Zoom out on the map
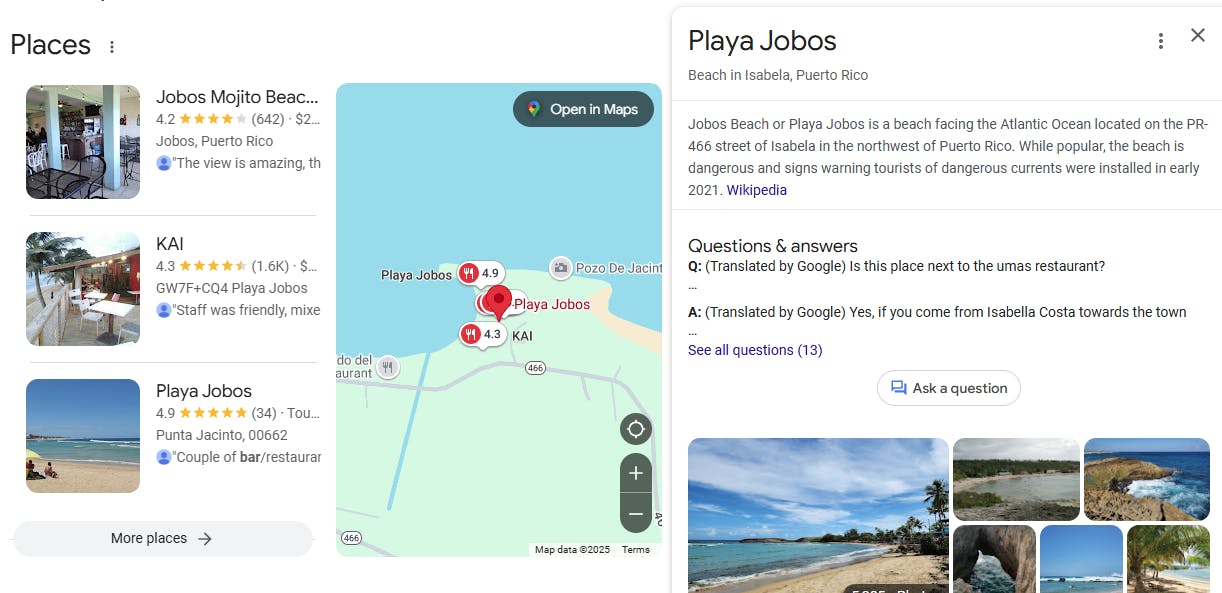Image resolution: width=1222 pixels, height=593 pixels. (x=635, y=514)
